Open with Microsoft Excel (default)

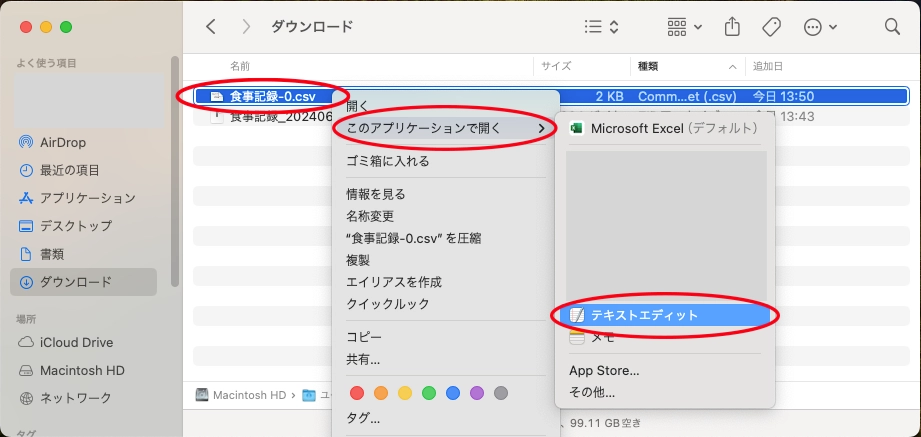click(665, 129)
